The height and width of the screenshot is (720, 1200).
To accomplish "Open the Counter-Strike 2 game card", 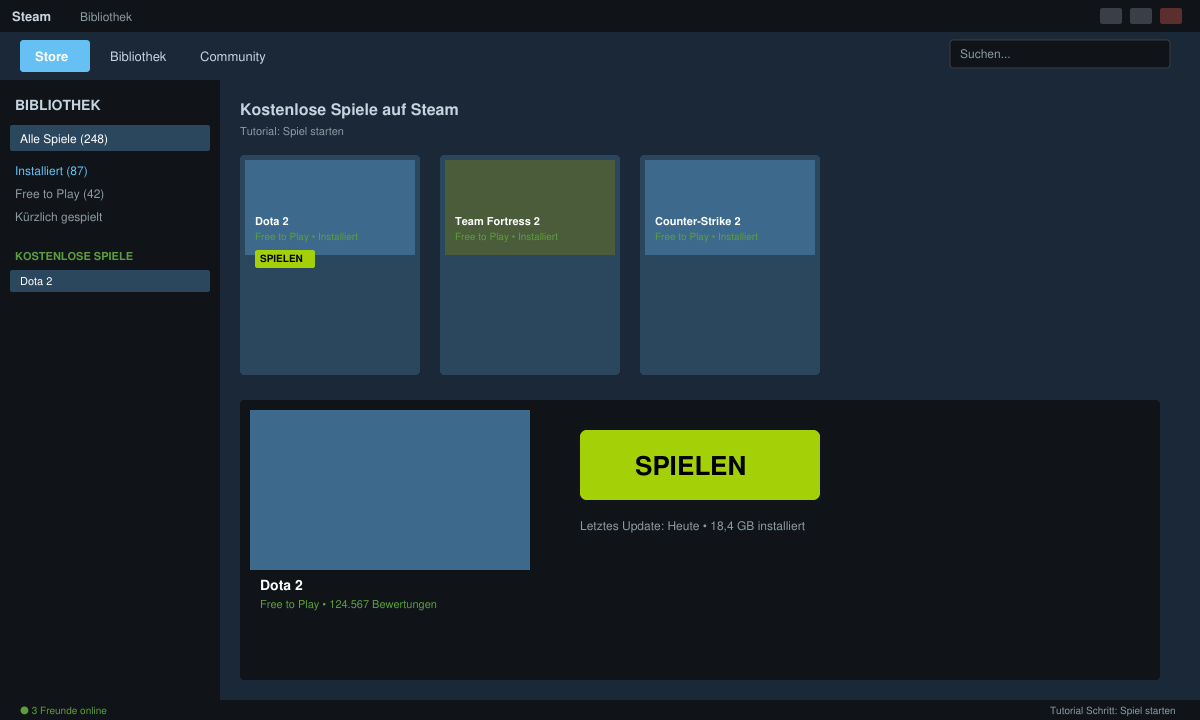I will click(x=730, y=265).
